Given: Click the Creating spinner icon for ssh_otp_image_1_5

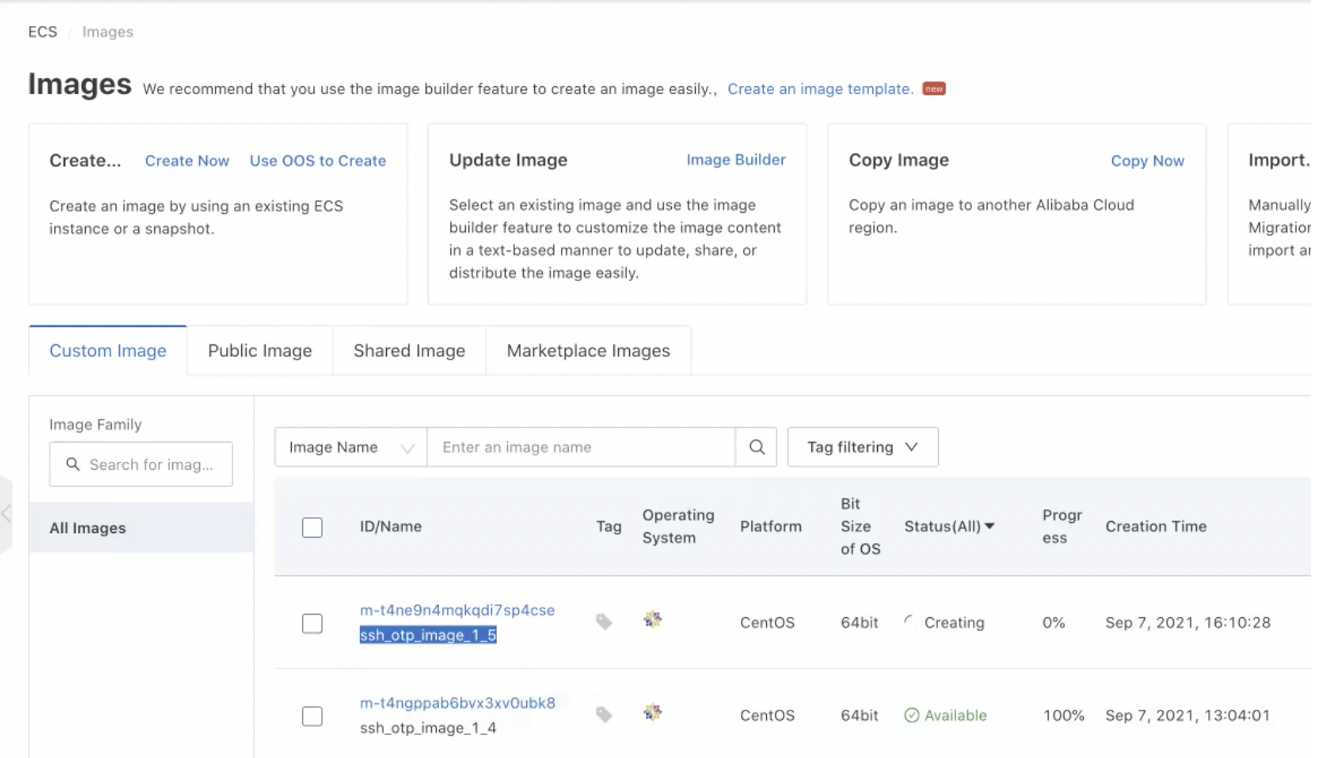Looking at the screenshot, I should point(910,621).
